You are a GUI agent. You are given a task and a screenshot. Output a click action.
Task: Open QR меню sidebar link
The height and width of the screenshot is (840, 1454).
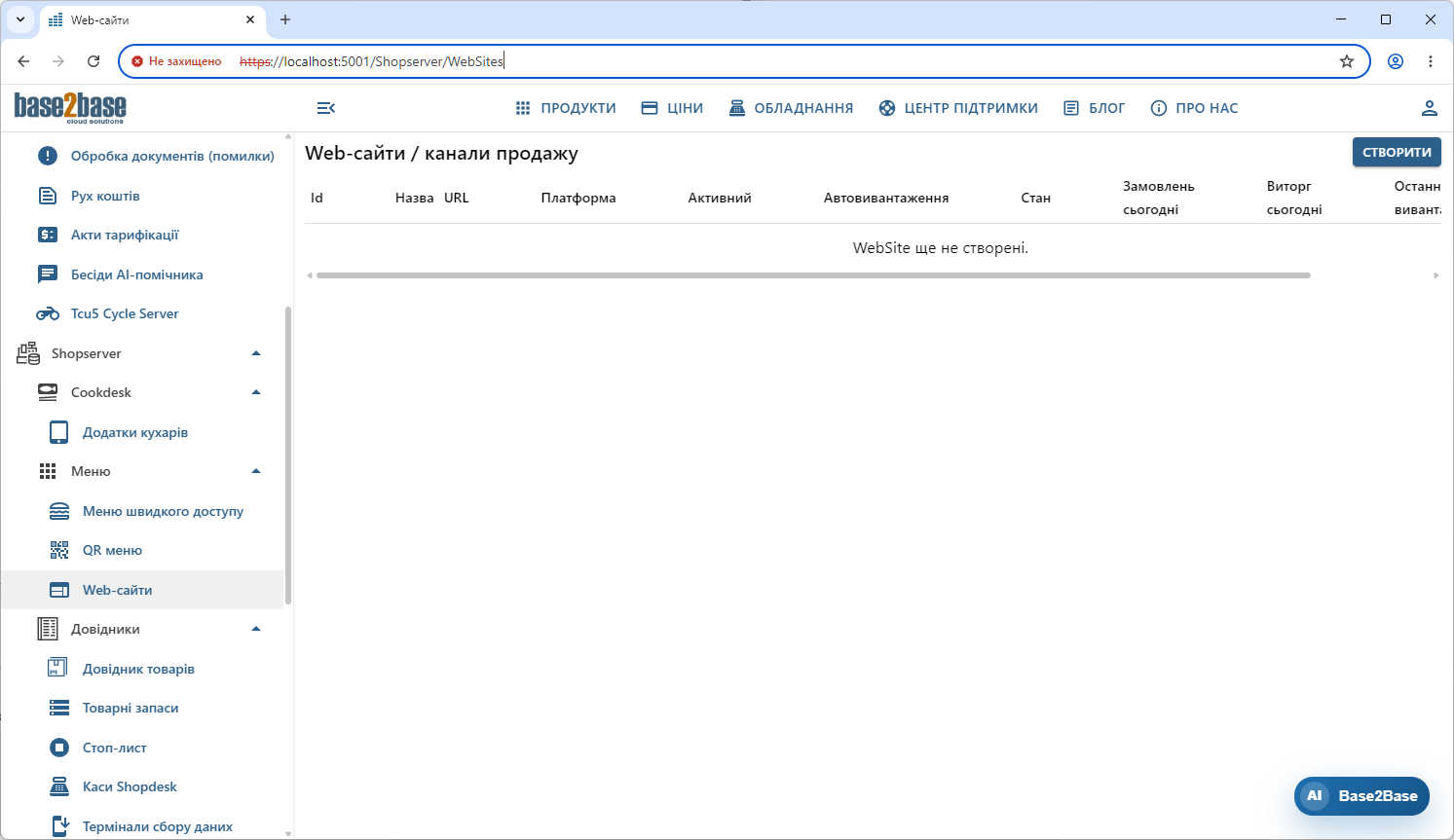point(112,550)
